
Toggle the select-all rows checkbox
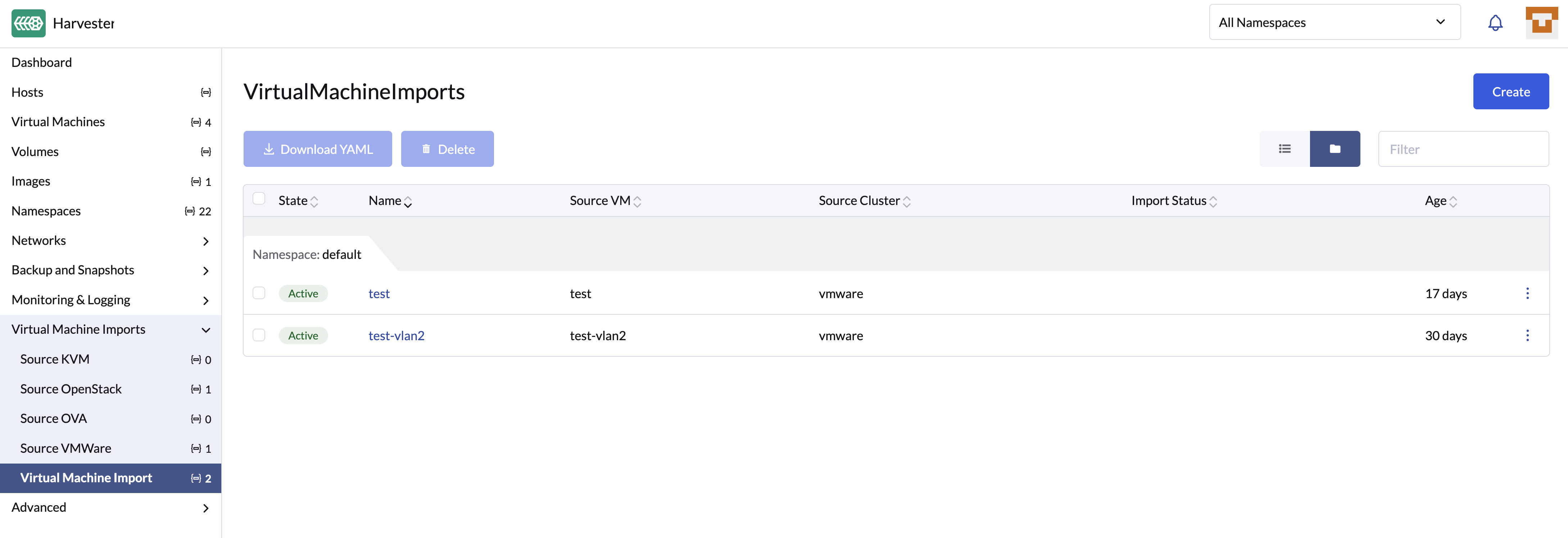click(x=259, y=199)
